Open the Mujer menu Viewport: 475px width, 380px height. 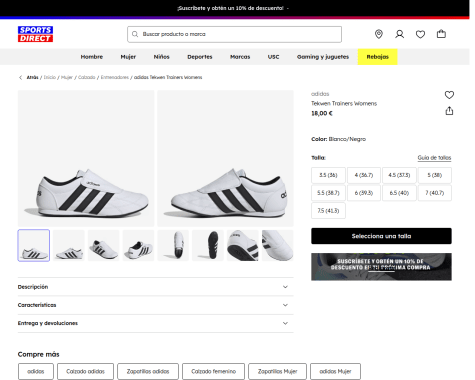click(x=128, y=57)
